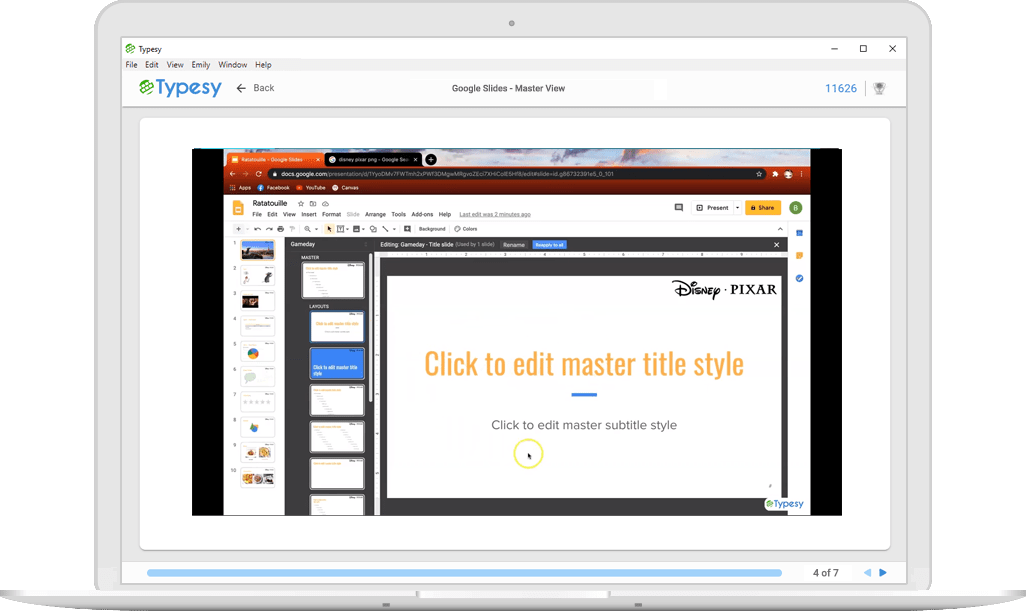
Task: Click the Reapply to all button
Action: (552, 245)
